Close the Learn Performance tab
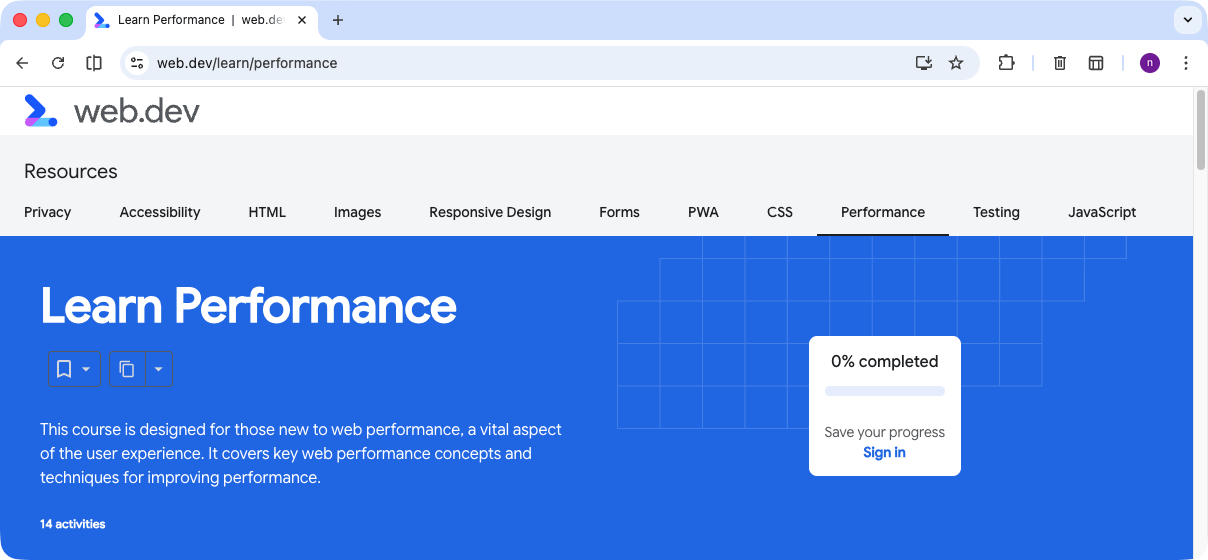This screenshot has width=1208, height=560. click(x=302, y=20)
